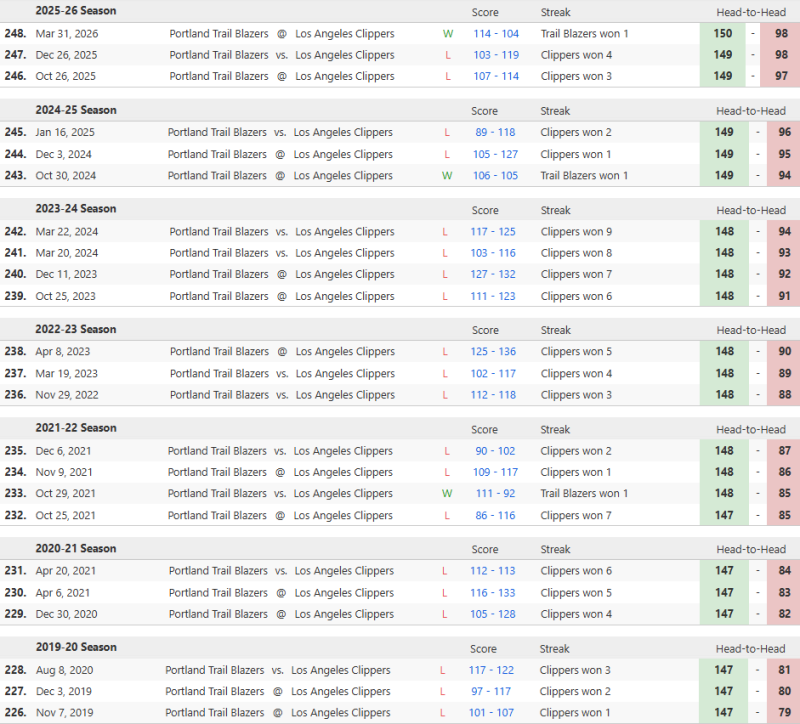The image size is (800, 724).
Task: Select the 2019-20 Season heading
Action: coord(76,648)
